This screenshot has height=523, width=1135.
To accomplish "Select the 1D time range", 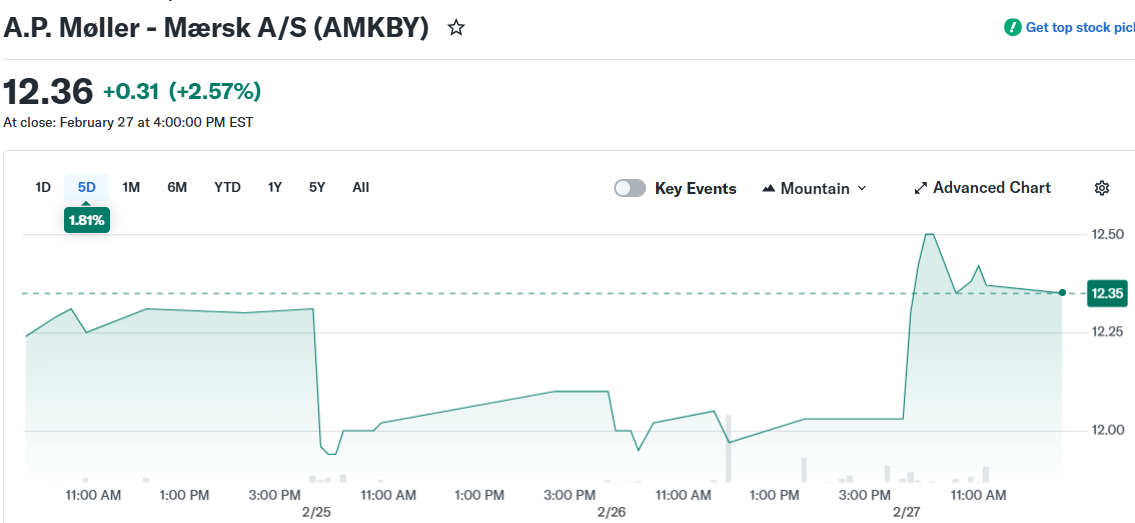I will tap(43, 187).
